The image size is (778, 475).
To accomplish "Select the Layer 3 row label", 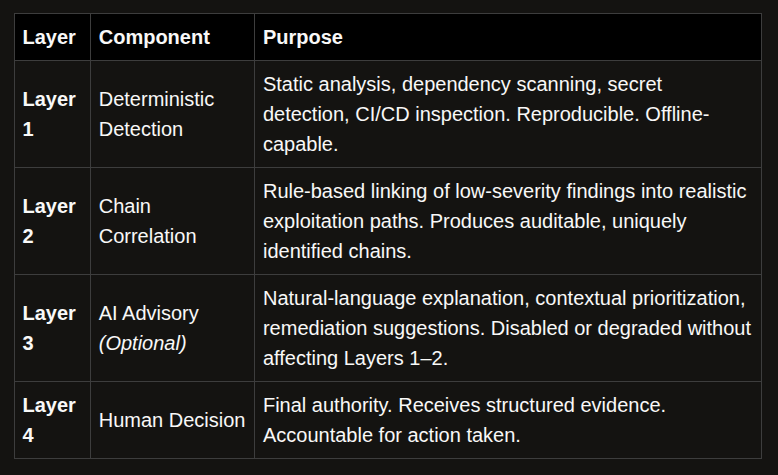I will (49, 328).
